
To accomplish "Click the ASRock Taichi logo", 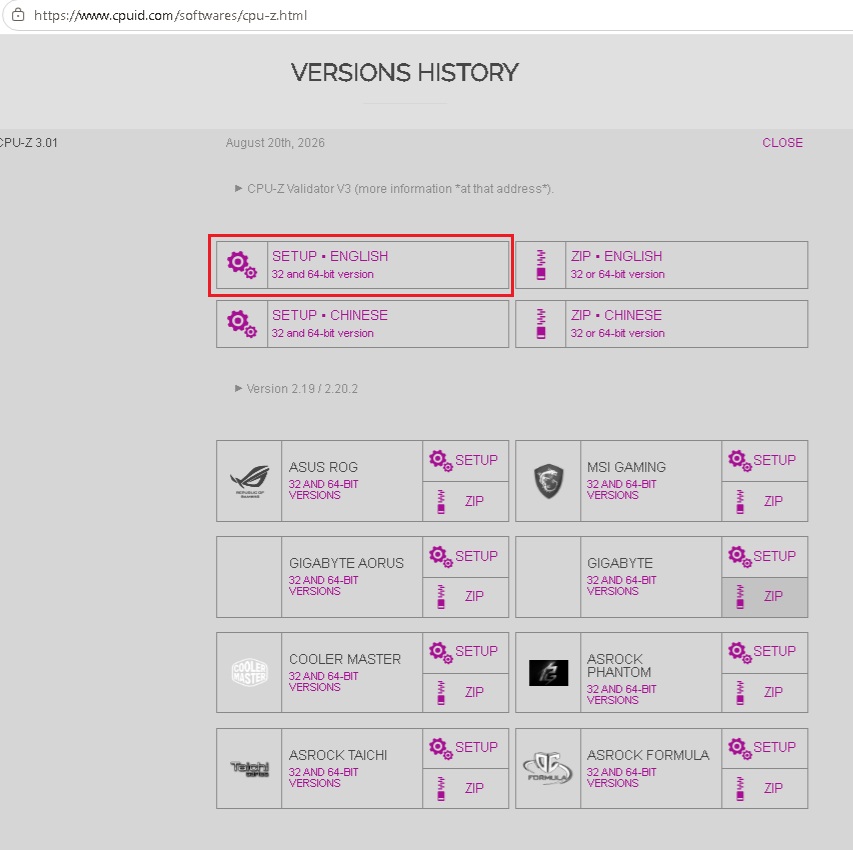I will tap(250, 768).
